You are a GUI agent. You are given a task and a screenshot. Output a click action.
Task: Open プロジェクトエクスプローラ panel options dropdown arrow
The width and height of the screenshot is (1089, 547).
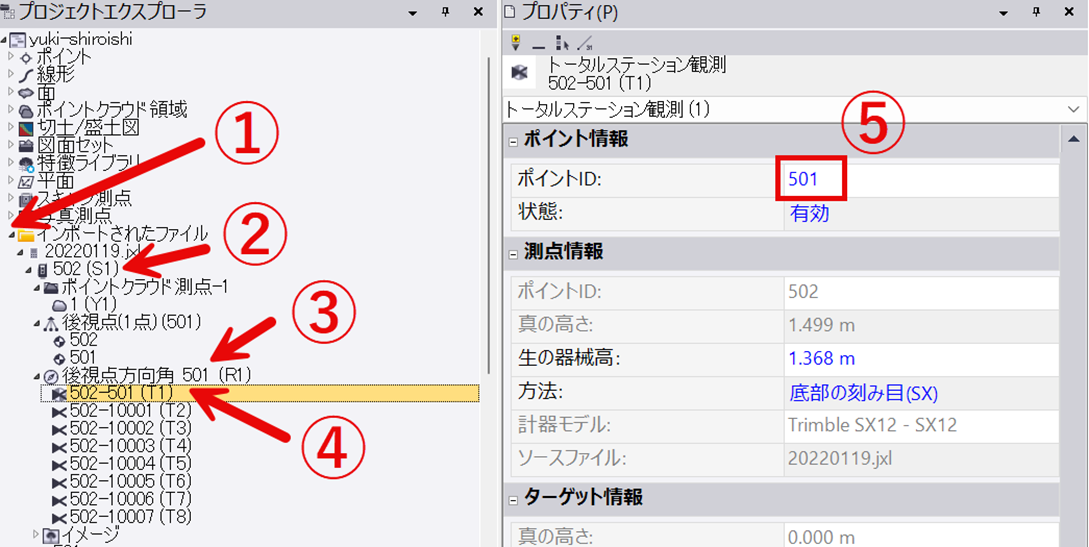[413, 13]
